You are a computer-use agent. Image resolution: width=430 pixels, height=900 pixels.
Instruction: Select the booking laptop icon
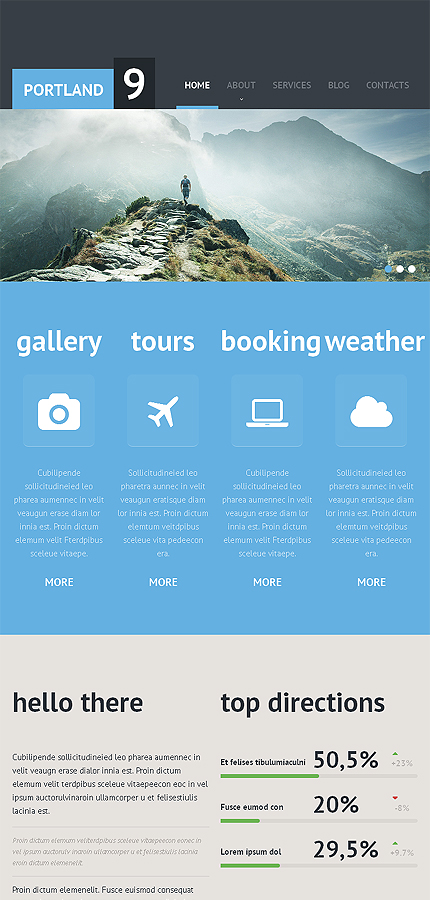click(267, 411)
